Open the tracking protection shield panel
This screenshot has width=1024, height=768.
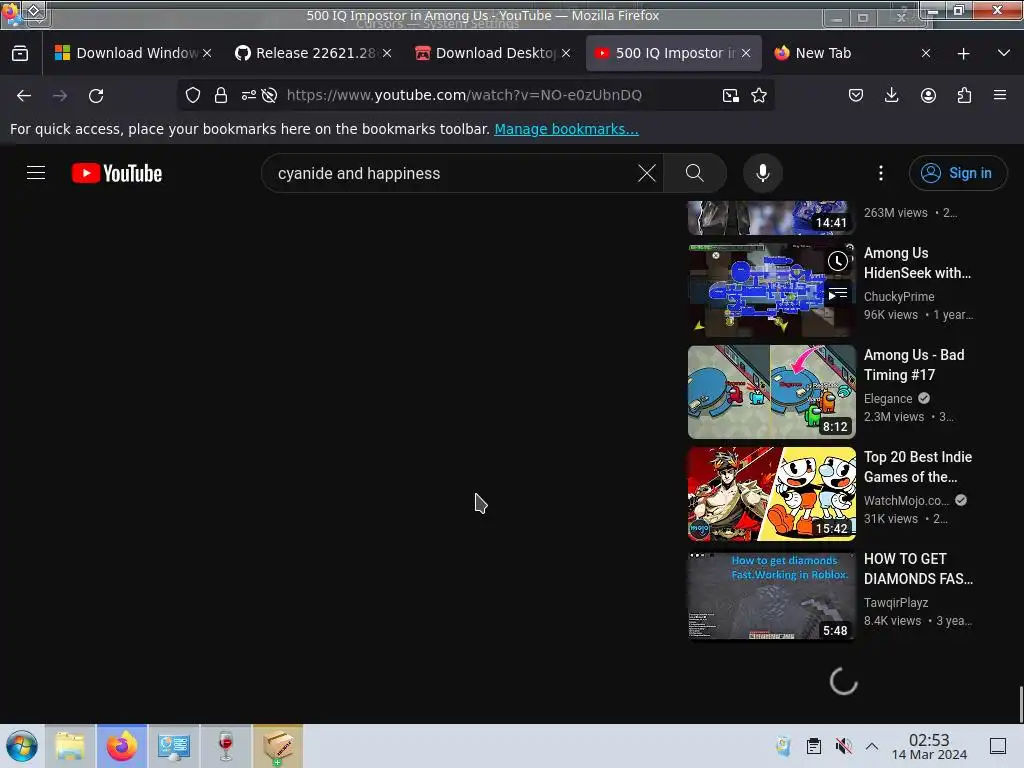click(x=193, y=95)
